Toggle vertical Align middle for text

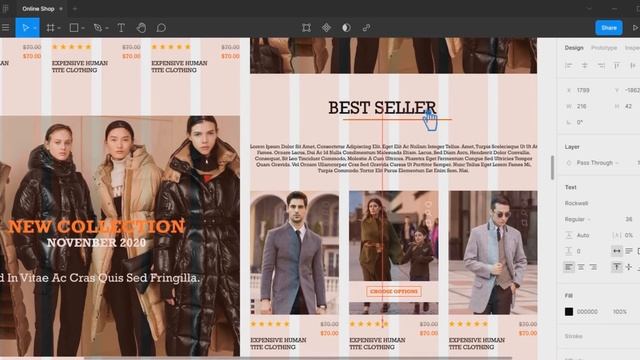click(x=629, y=267)
